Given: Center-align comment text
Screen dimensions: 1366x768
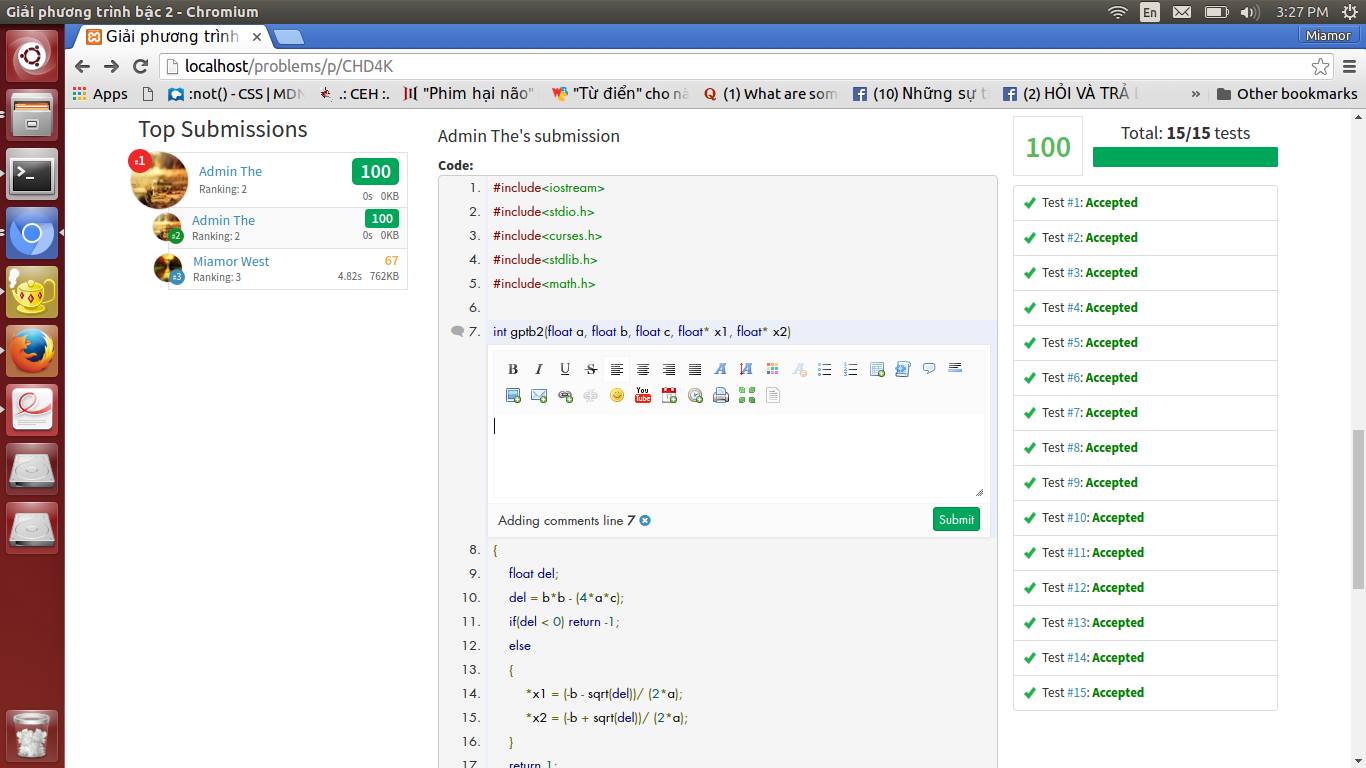Looking at the screenshot, I should 643,369.
